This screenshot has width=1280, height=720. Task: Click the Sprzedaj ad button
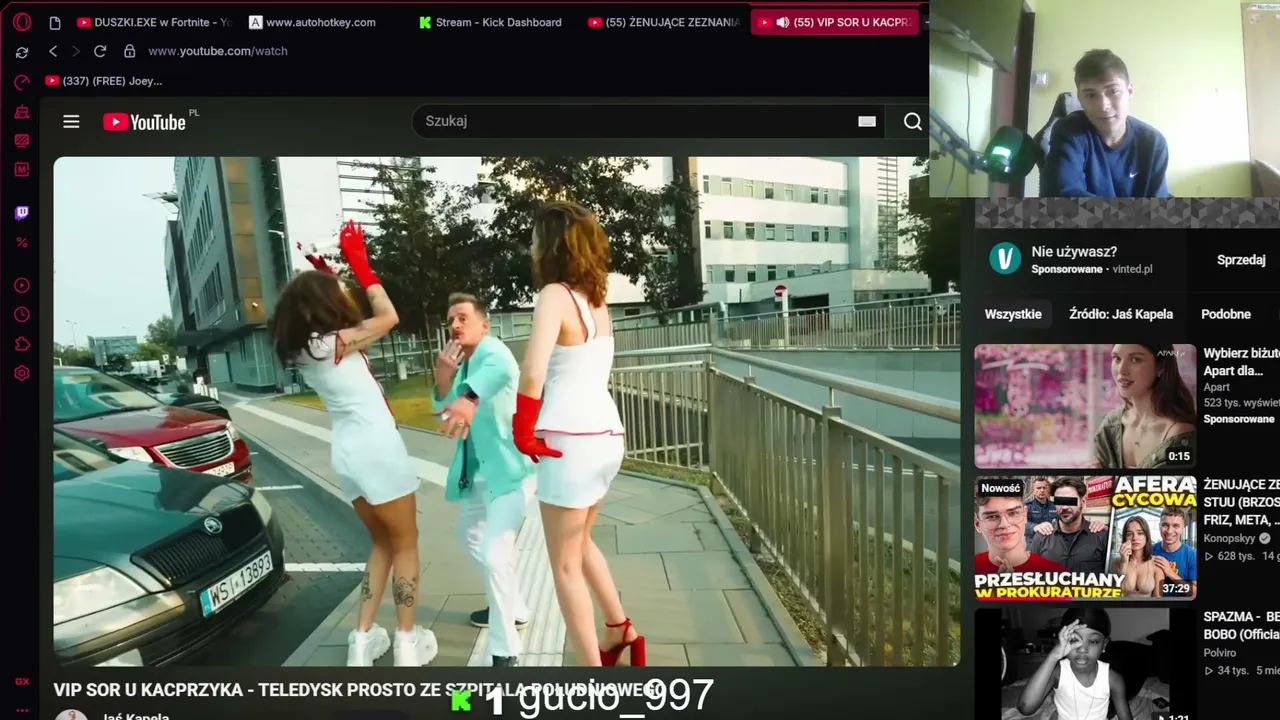(x=1241, y=260)
